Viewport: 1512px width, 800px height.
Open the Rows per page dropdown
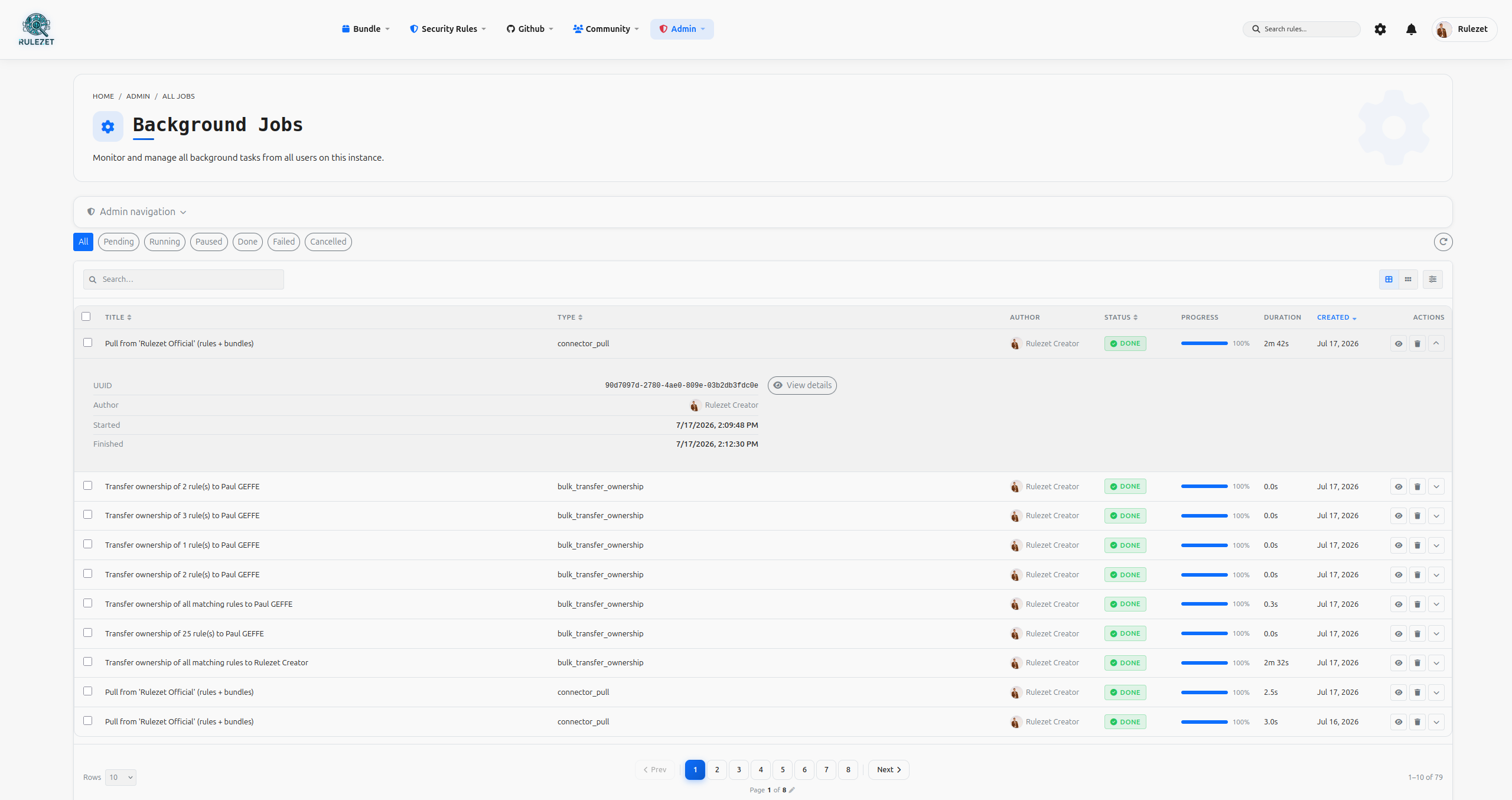pos(120,778)
